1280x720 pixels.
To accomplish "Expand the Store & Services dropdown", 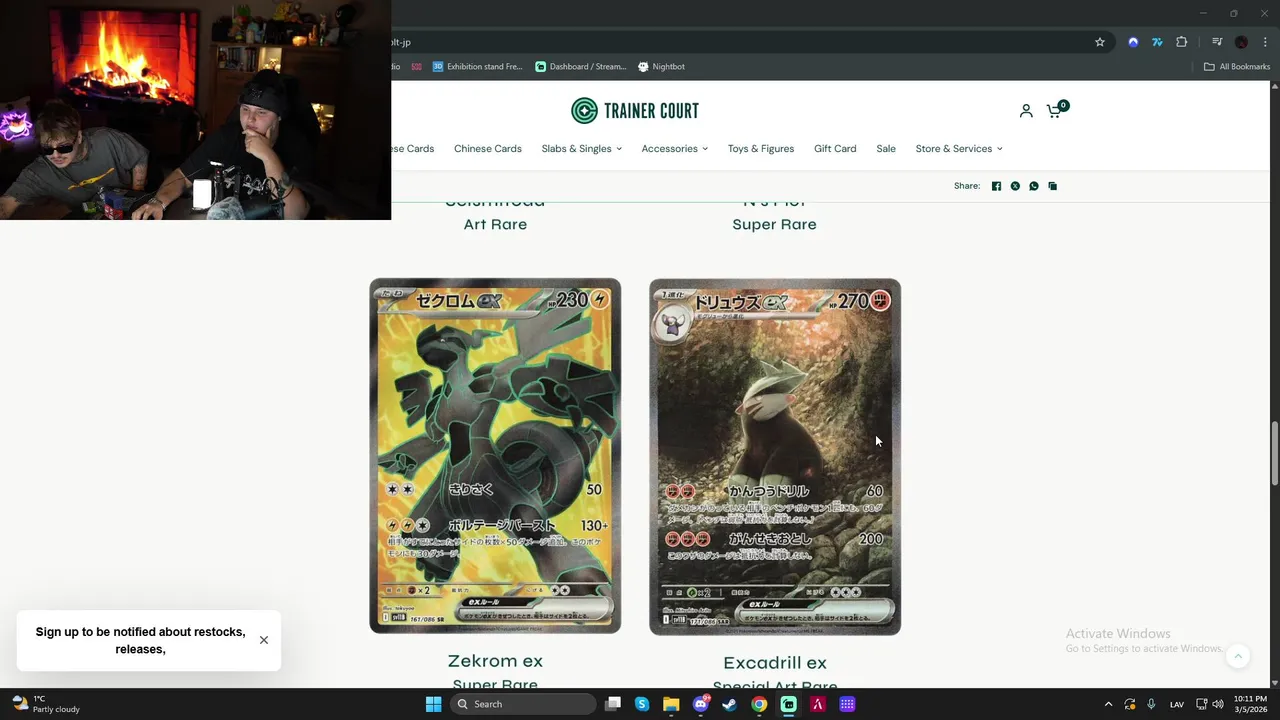I will click(x=959, y=149).
